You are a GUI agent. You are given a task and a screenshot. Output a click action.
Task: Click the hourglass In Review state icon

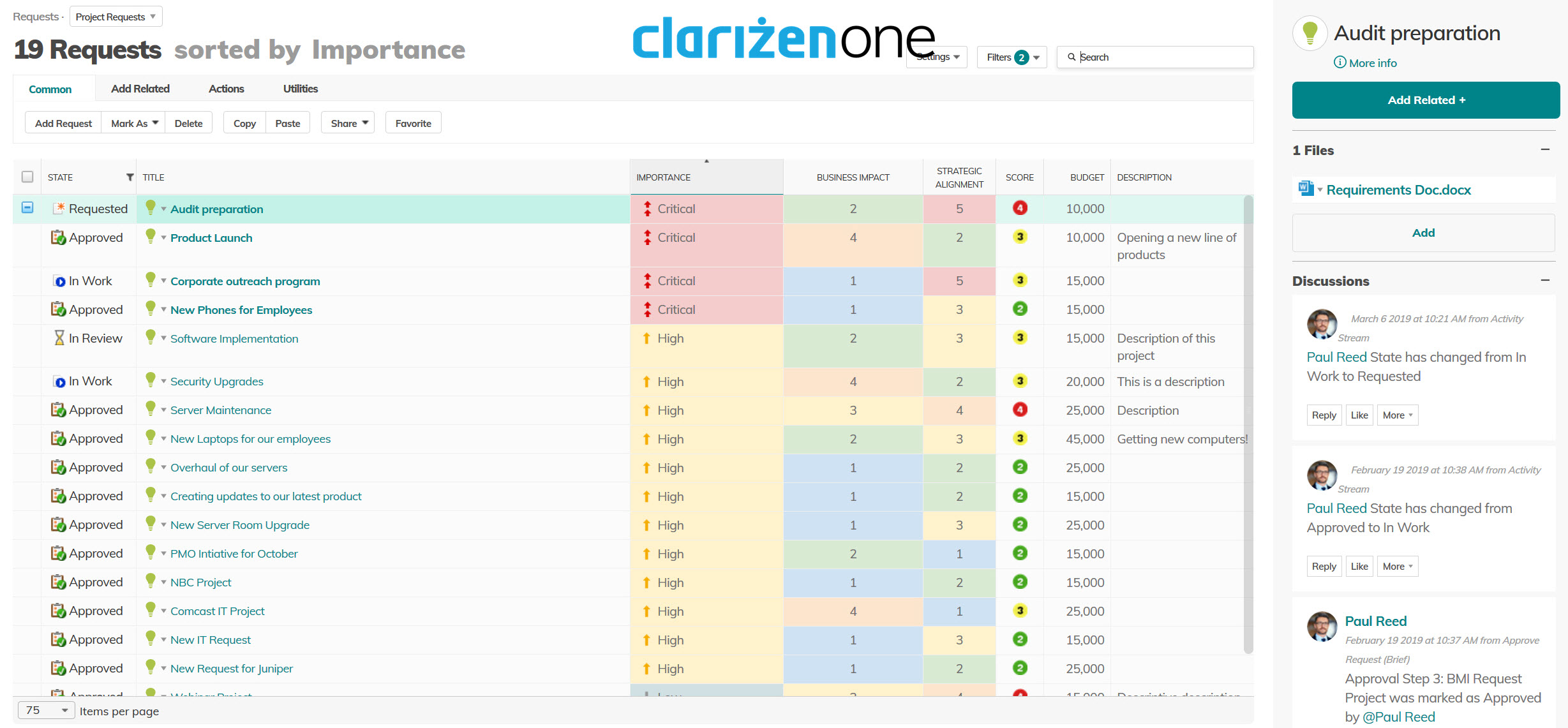[59, 338]
